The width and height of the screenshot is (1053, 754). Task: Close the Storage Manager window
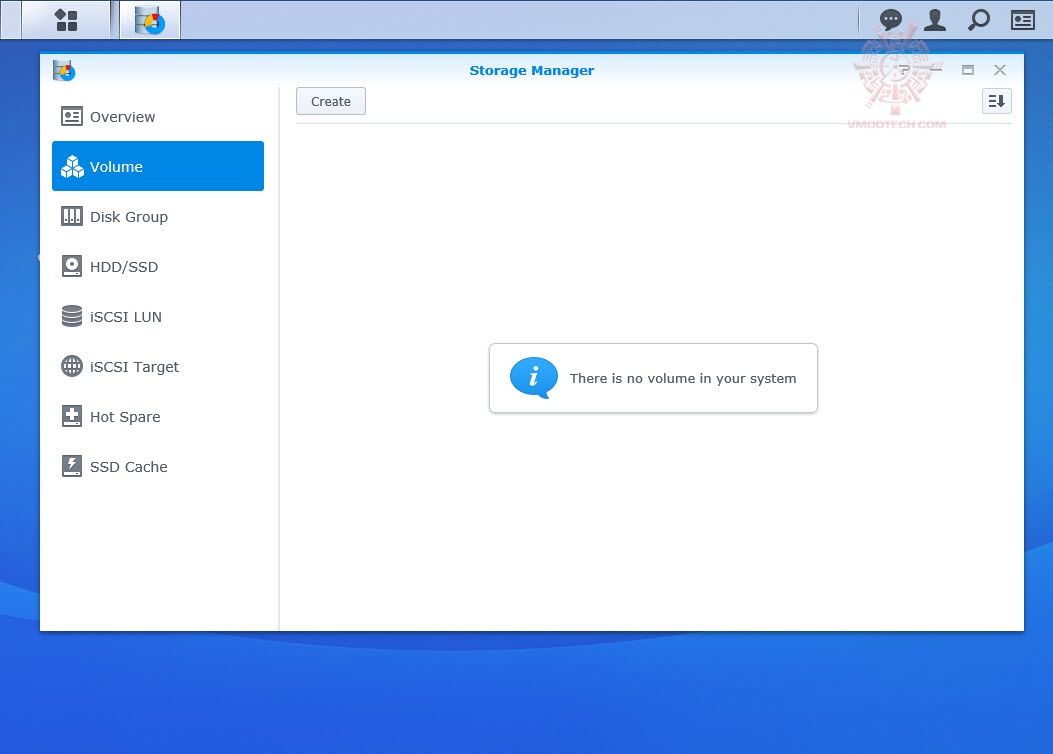[x=1000, y=70]
